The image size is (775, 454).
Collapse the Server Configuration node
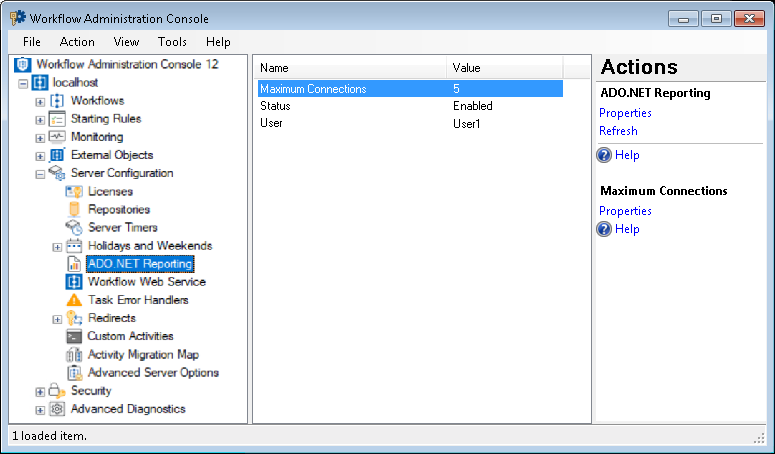tap(40, 174)
